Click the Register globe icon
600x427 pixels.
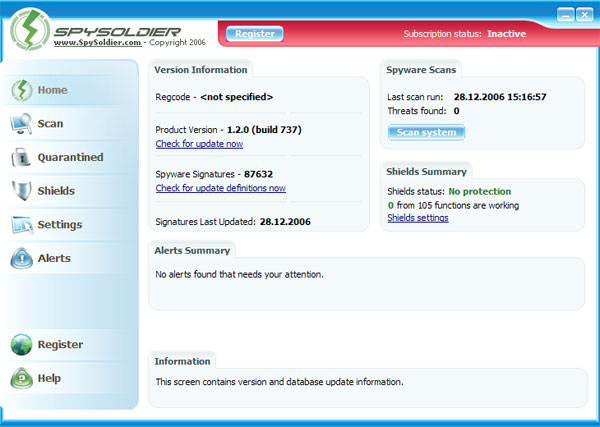pos(21,344)
